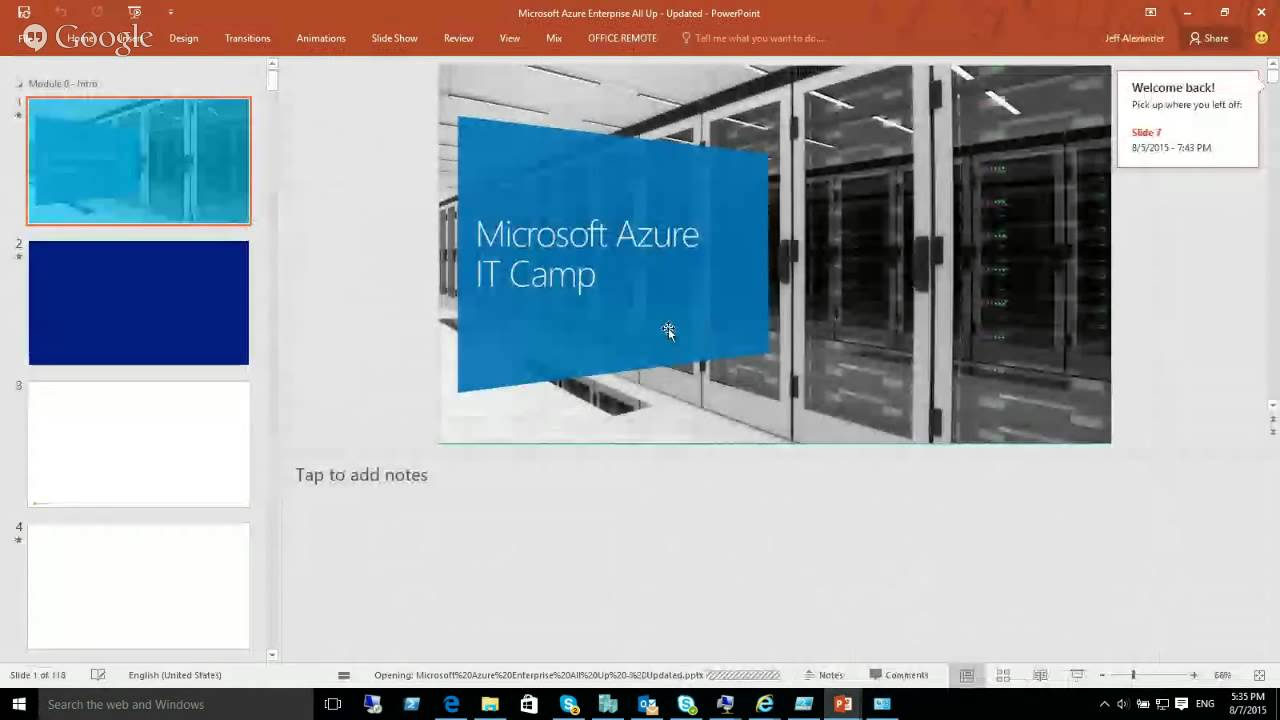The image size is (1280, 720).
Task: Click slide editor scroll down arrow
Action: pyautogui.click(x=1273, y=405)
